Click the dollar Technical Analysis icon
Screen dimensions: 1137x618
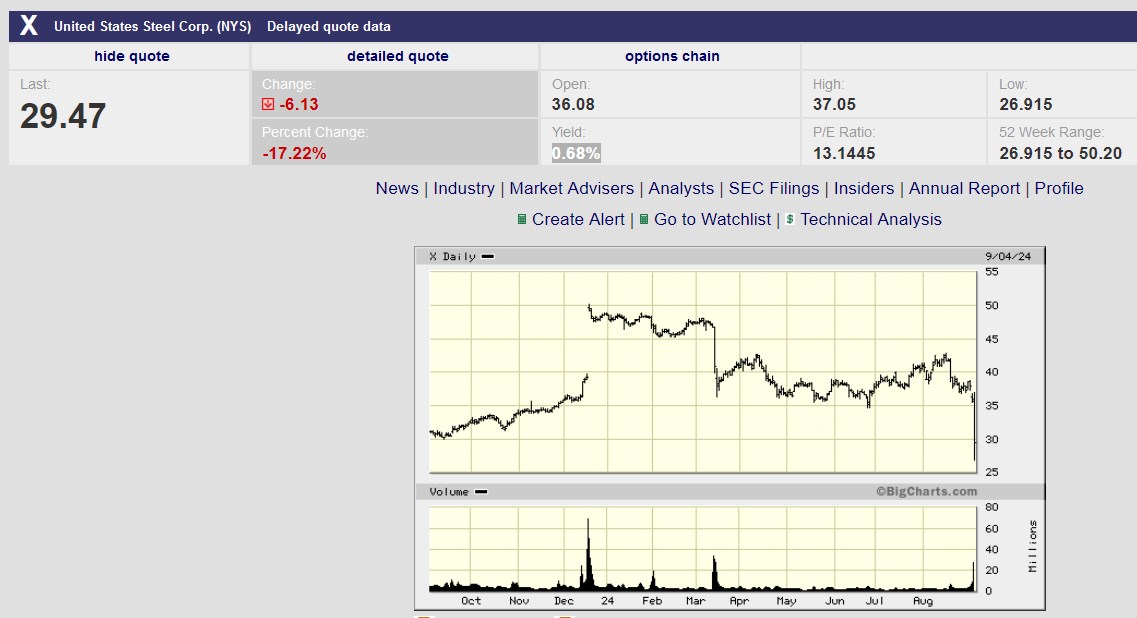click(x=790, y=219)
